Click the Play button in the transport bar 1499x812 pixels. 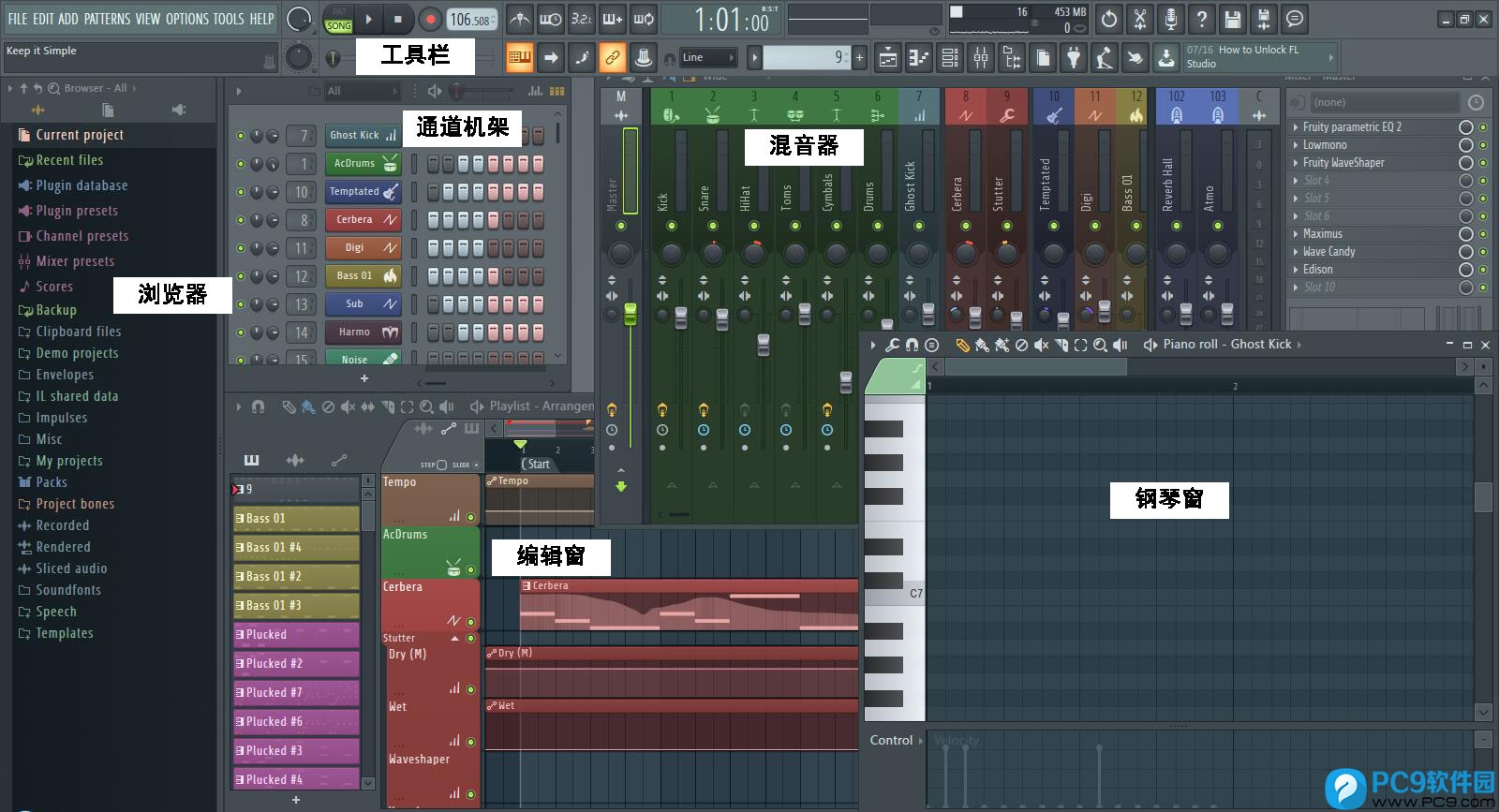click(x=368, y=19)
